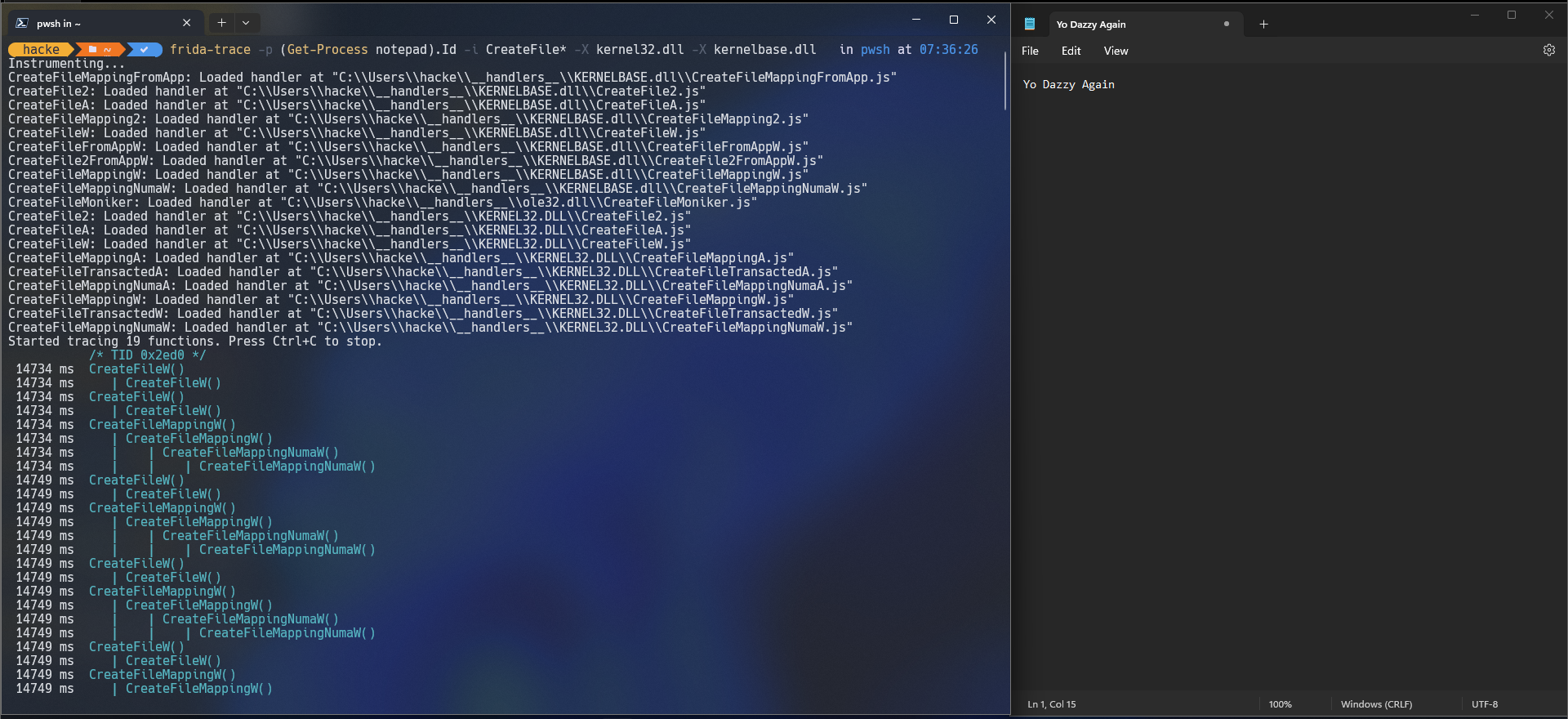1568x719 pixels.
Task: Click the Instrumenting... line
Action: pyautogui.click(x=67, y=64)
